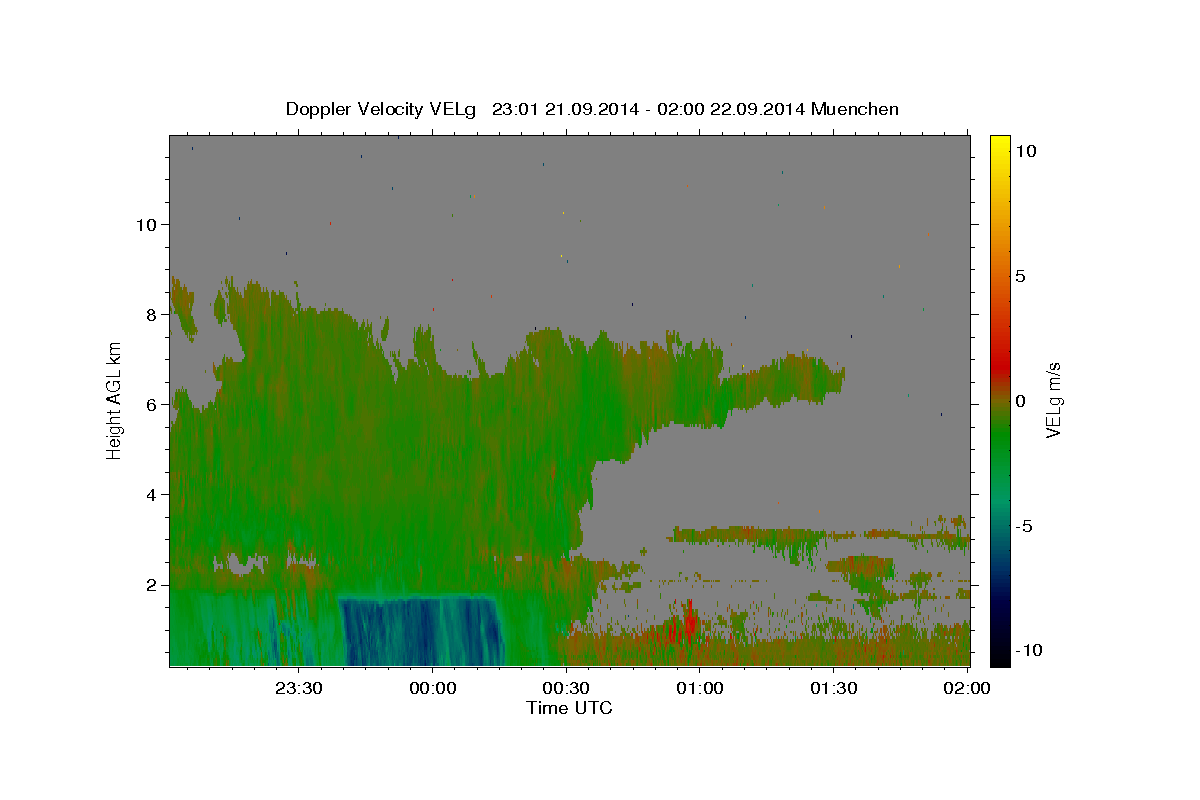Image resolution: width=1200 pixels, height=800 pixels.
Task: Select the location label 'Muenchen' in title
Action: 855,109
